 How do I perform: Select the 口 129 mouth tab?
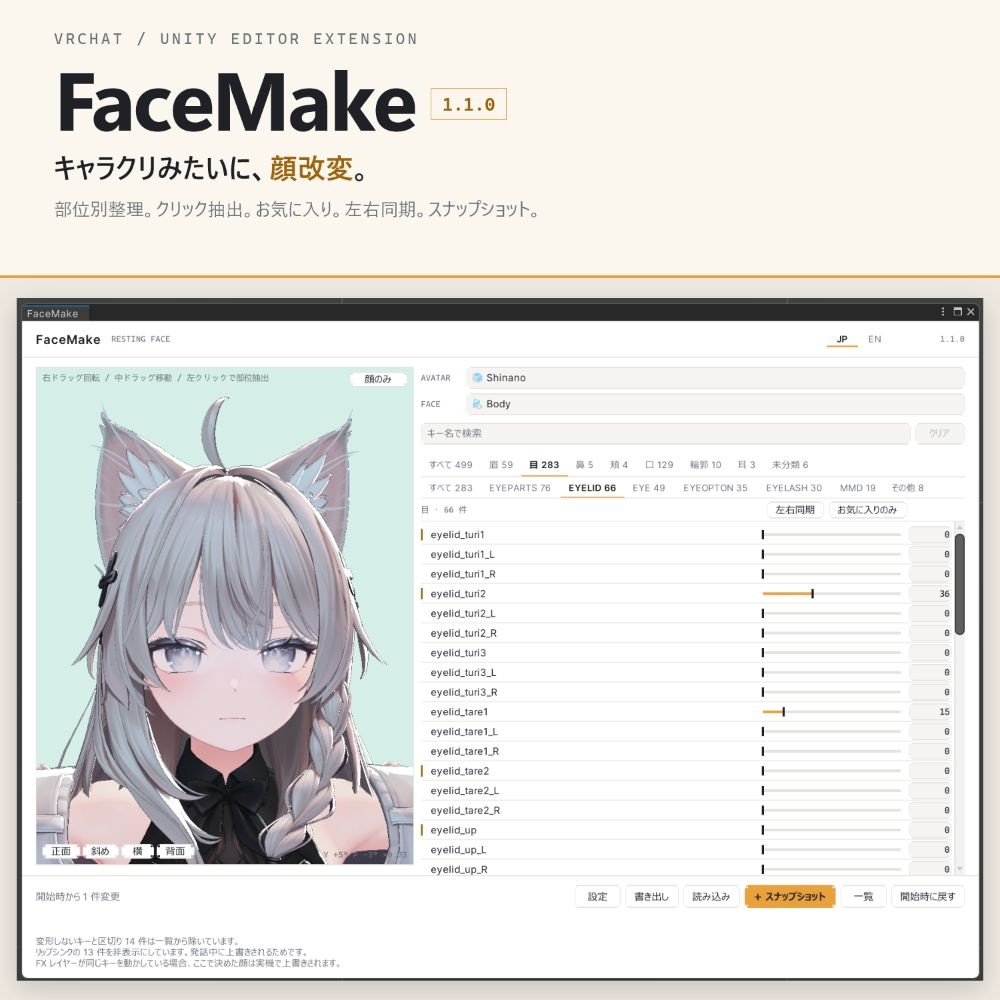click(x=659, y=465)
